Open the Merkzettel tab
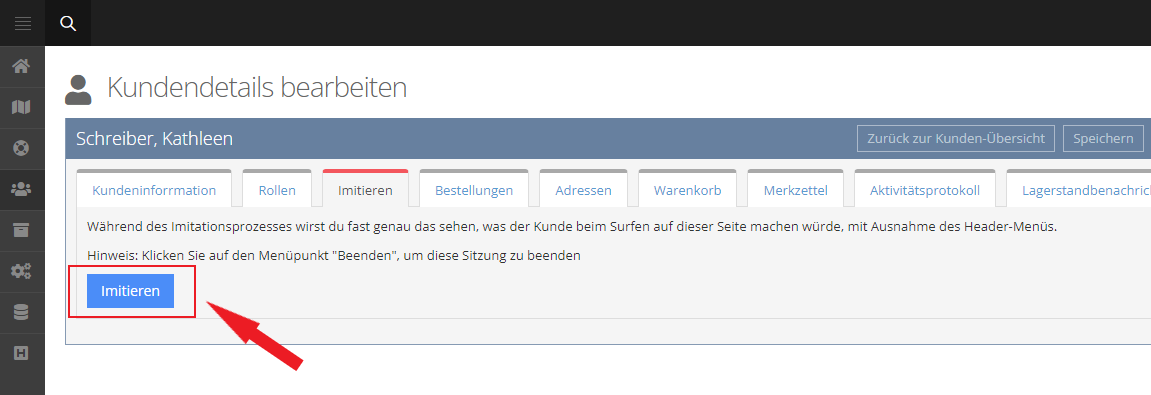This screenshot has width=1151, height=395. (x=796, y=189)
